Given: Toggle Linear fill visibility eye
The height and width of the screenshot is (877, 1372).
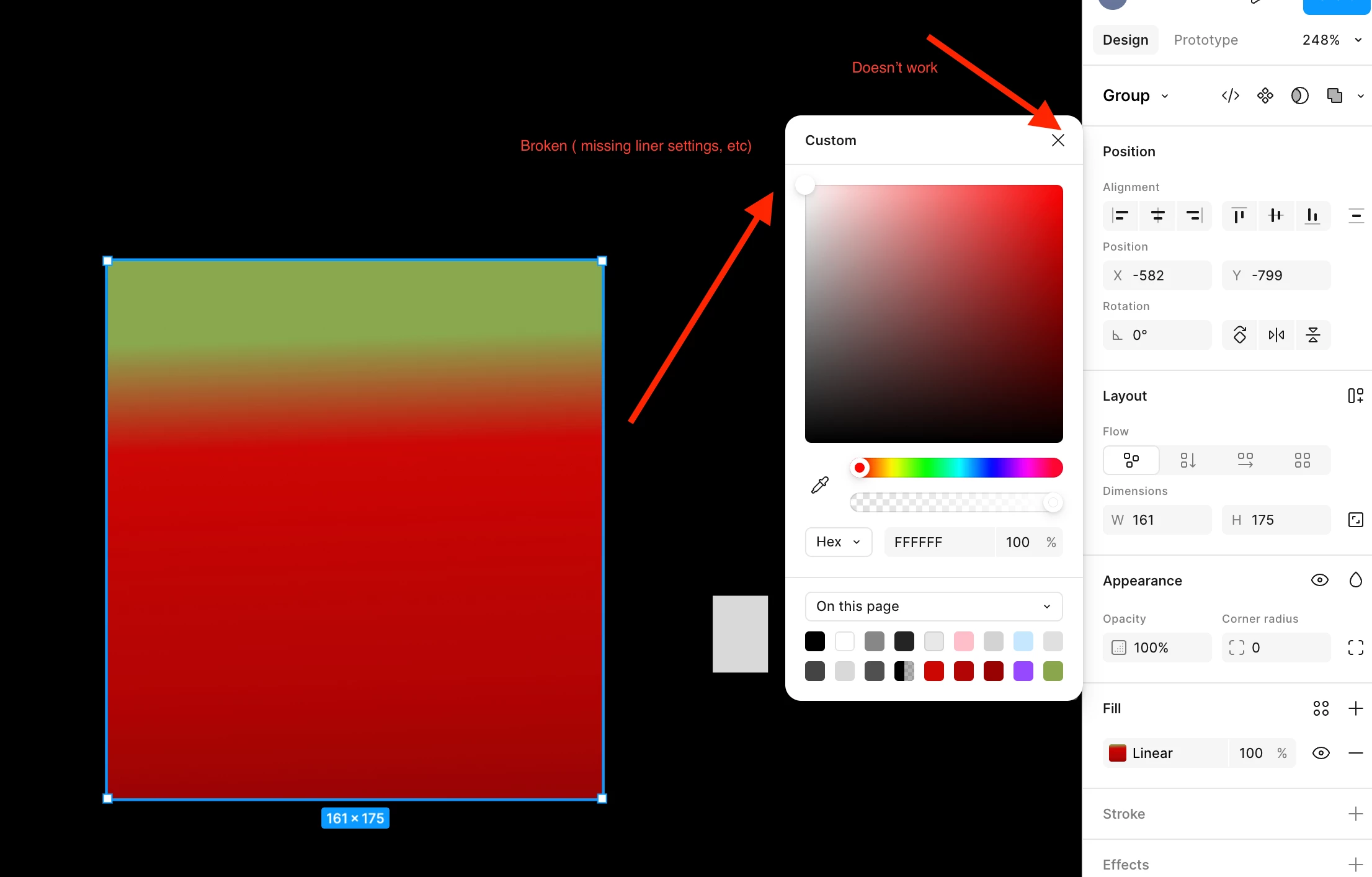Looking at the screenshot, I should [x=1321, y=753].
